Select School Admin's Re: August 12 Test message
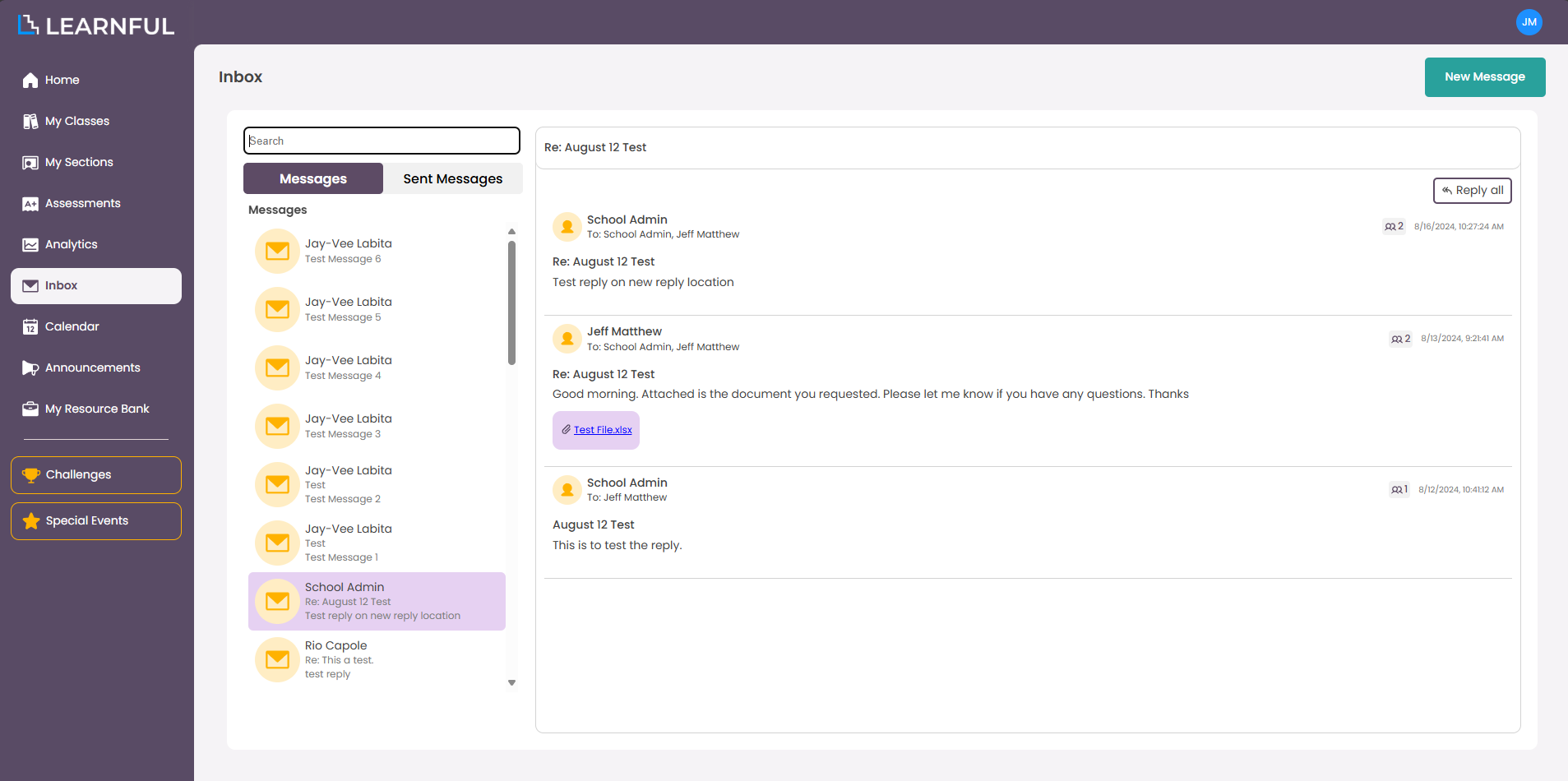 tap(377, 601)
